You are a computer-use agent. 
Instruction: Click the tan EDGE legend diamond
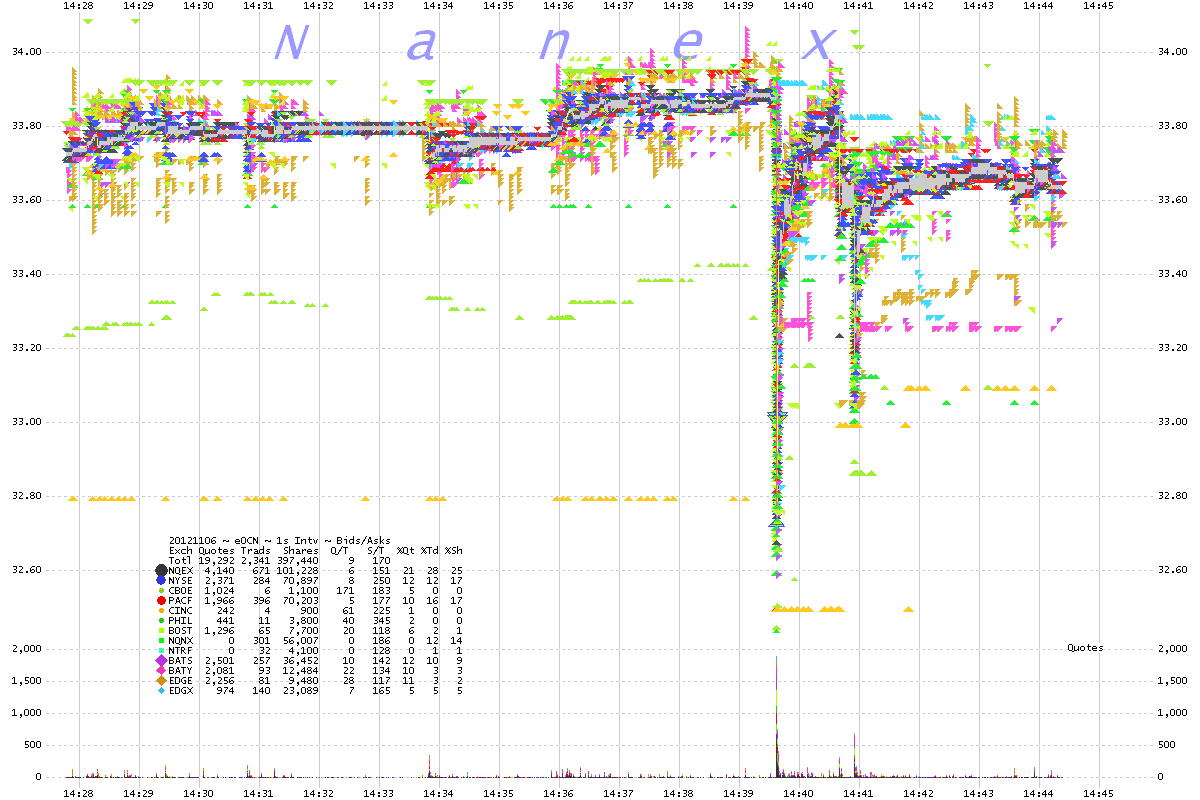(x=161, y=680)
